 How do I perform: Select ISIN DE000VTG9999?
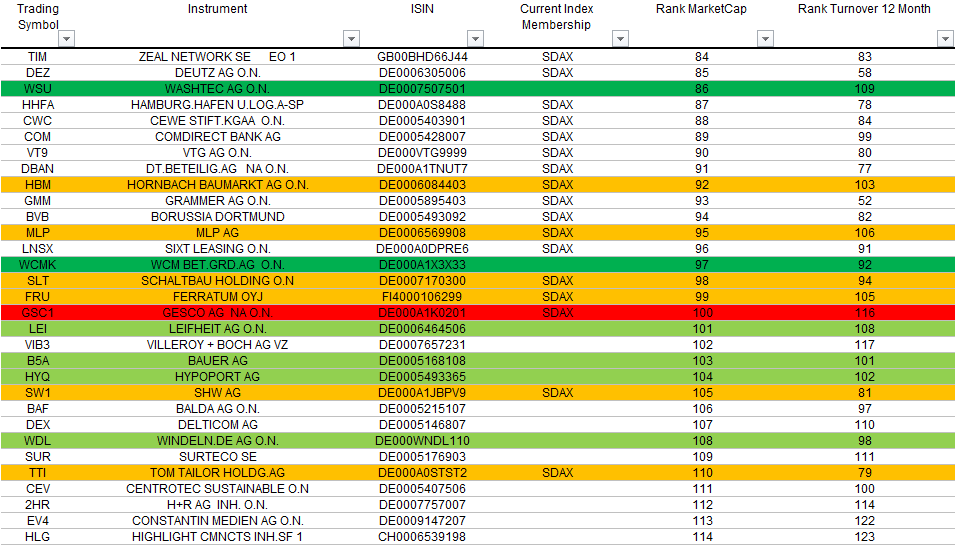click(x=422, y=153)
